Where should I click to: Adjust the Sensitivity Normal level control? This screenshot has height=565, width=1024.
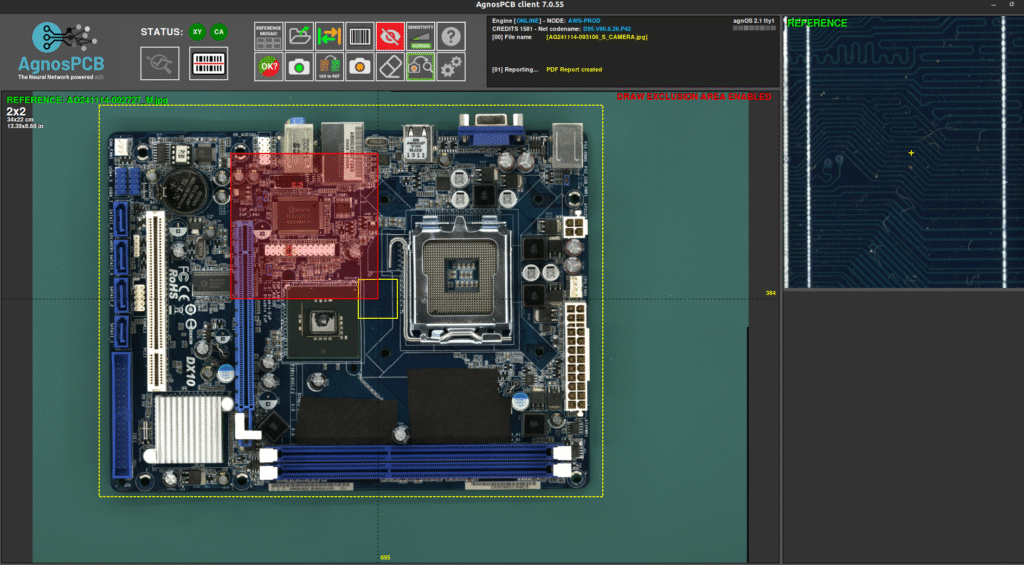click(421, 36)
